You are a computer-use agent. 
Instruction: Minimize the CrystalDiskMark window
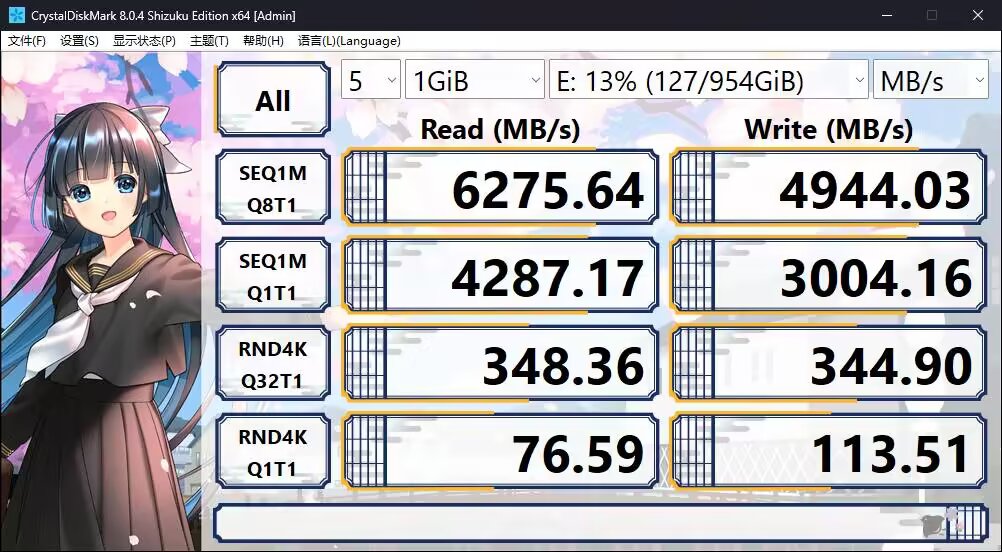(x=886, y=15)
